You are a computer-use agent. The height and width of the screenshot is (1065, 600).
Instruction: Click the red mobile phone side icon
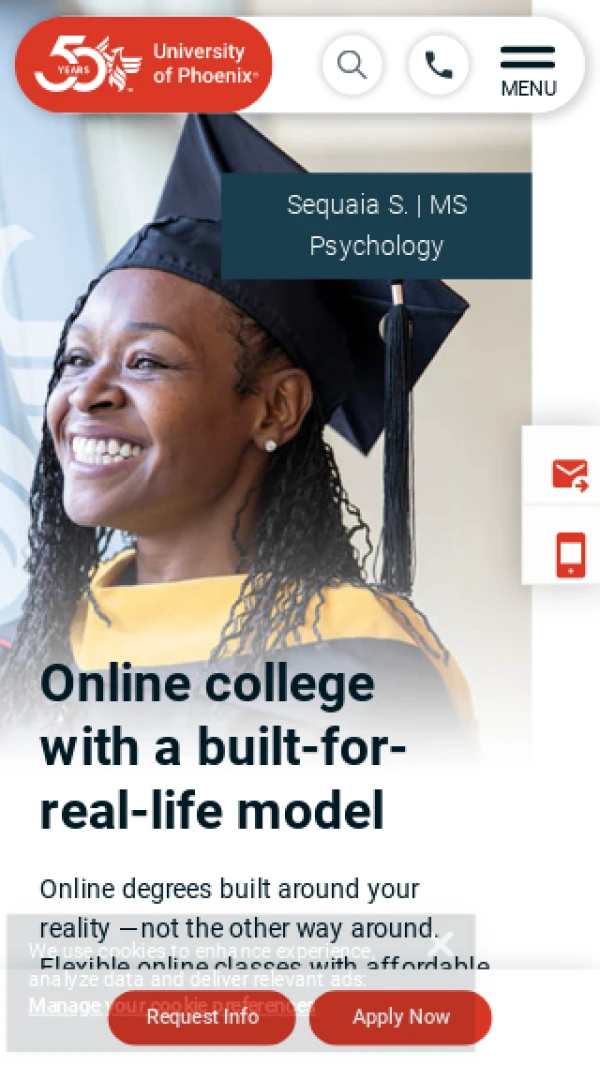(x=571, y=555)
